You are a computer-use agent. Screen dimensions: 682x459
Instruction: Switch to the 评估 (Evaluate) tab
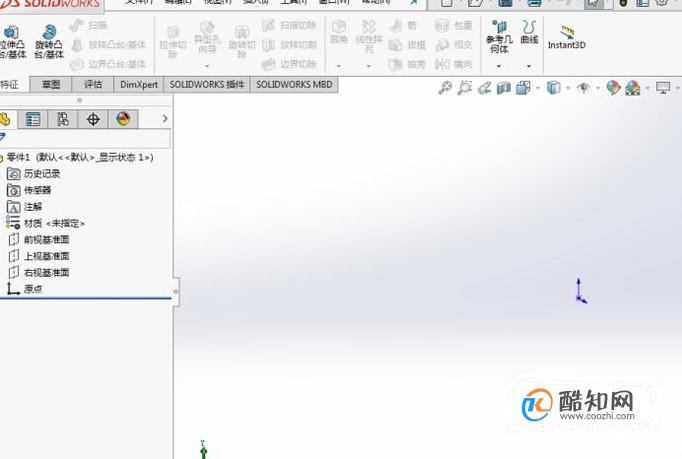[93, 84]
